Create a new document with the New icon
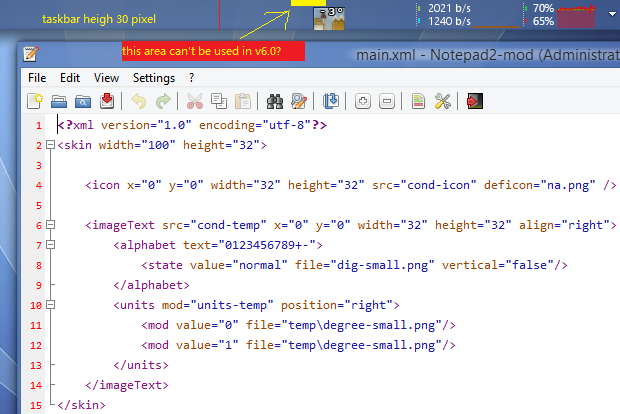This screenshot has width=620, height=414. click(35, 101)
